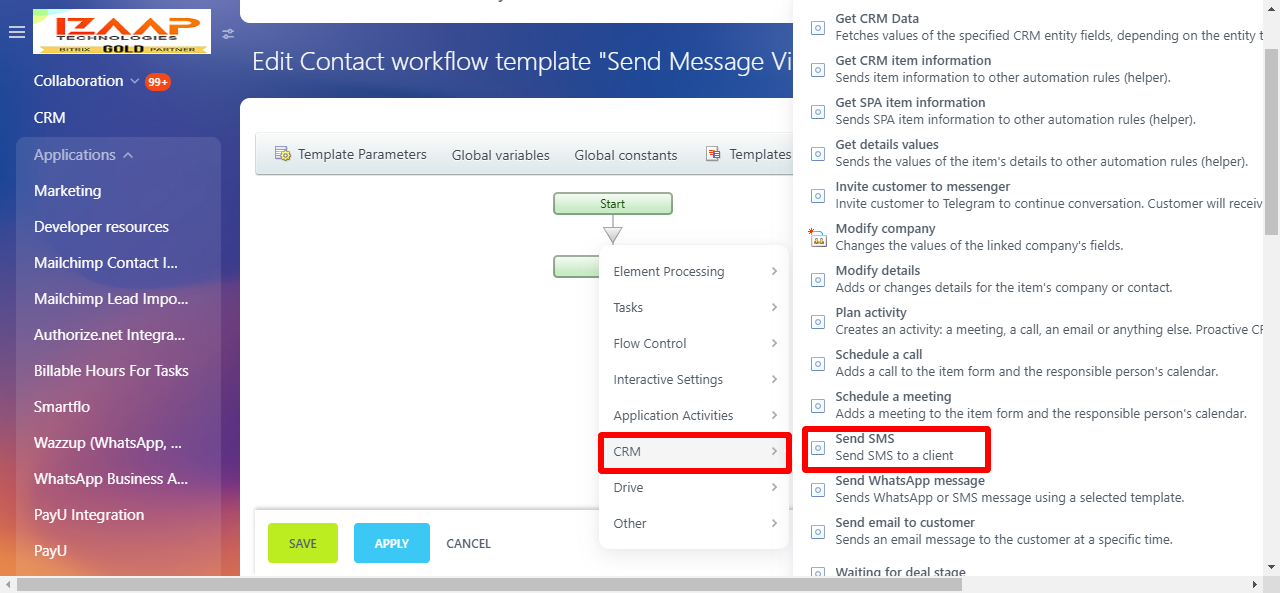Click the Send WhatsApp message icon
Screen dimensions: 1280x593
click(x=818, y=490)
